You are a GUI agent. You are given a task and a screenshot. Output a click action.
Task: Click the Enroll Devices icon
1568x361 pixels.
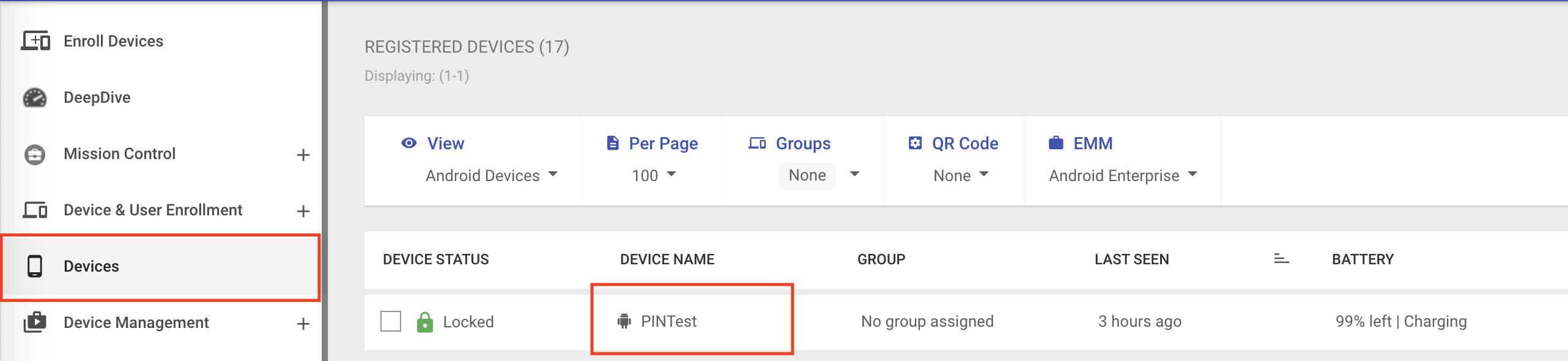[x=35, y=41]
